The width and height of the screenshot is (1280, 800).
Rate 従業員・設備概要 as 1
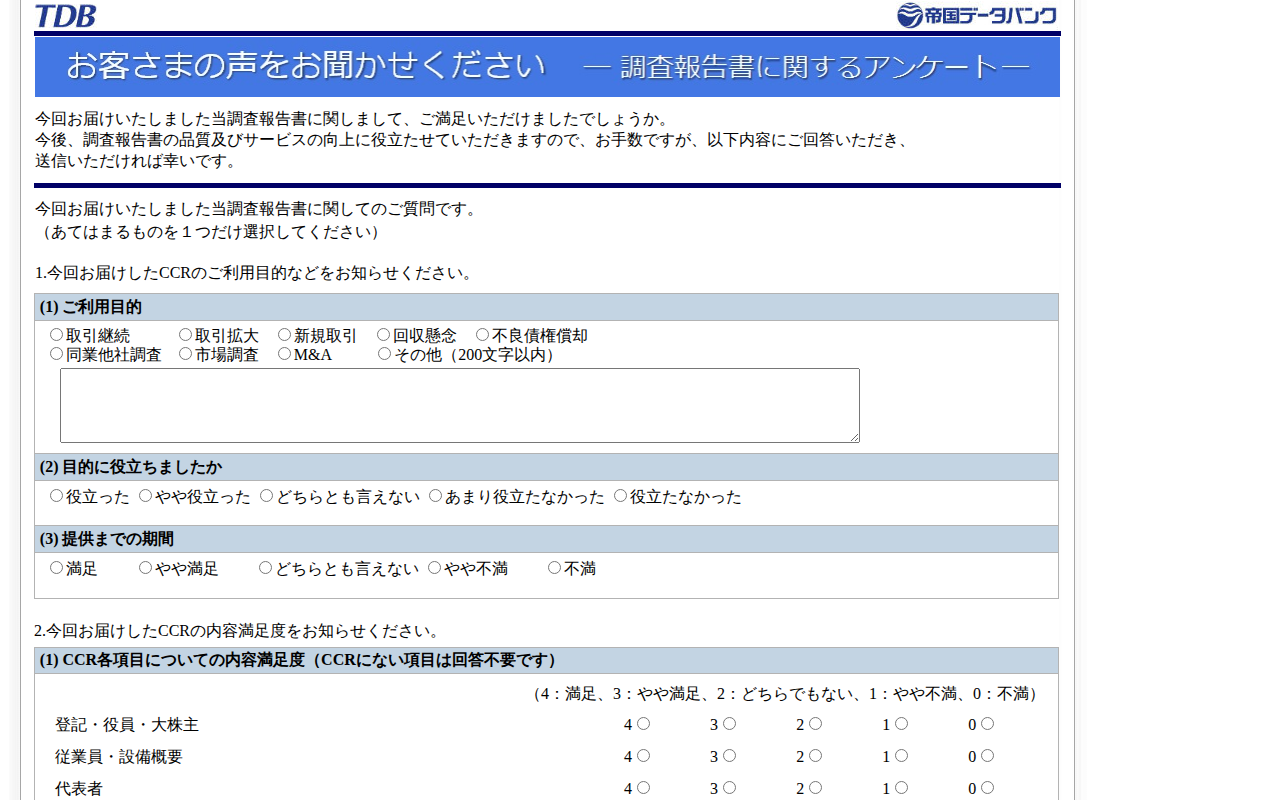click(x=901, y=755)
